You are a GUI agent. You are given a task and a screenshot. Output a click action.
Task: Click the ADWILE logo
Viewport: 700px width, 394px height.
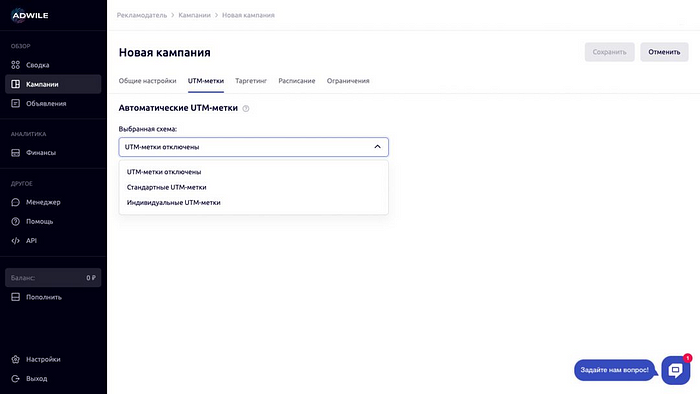coord(29,15)
